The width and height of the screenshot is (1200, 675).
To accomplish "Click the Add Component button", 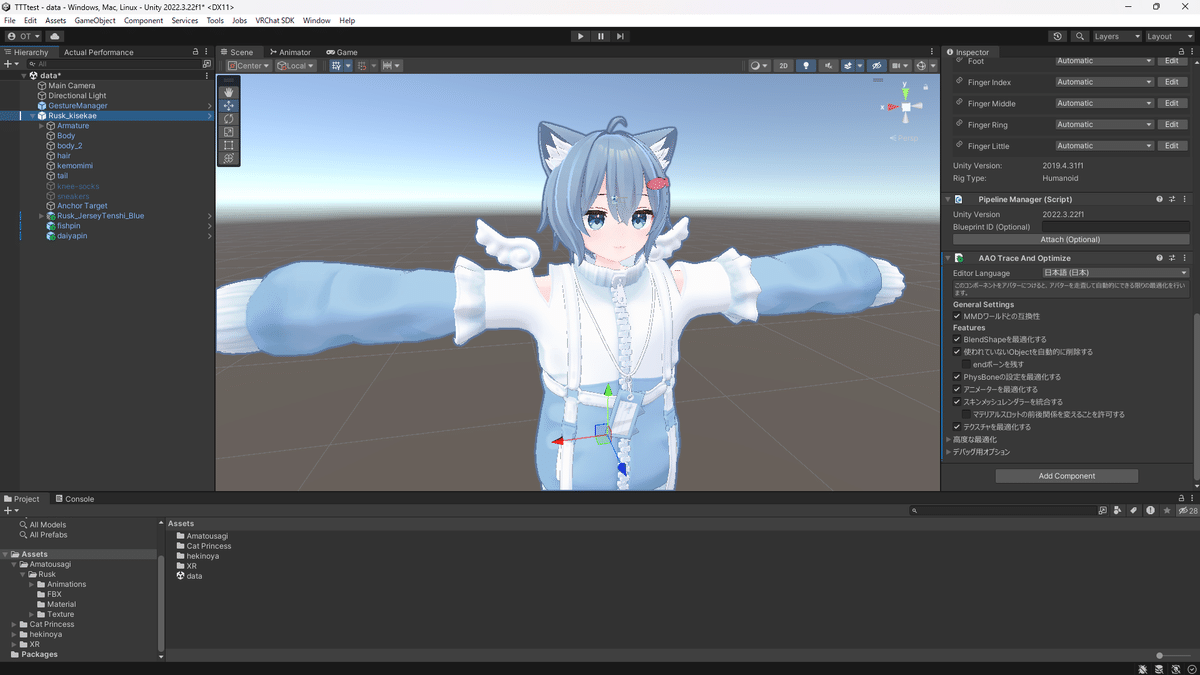I will tap(1066, 475).
